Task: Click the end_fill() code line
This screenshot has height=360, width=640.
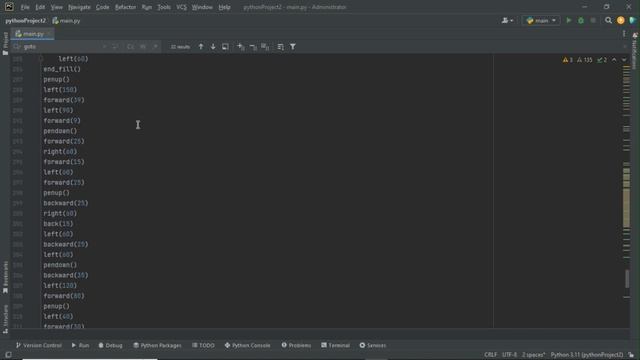Action: (x=62, y=69)
